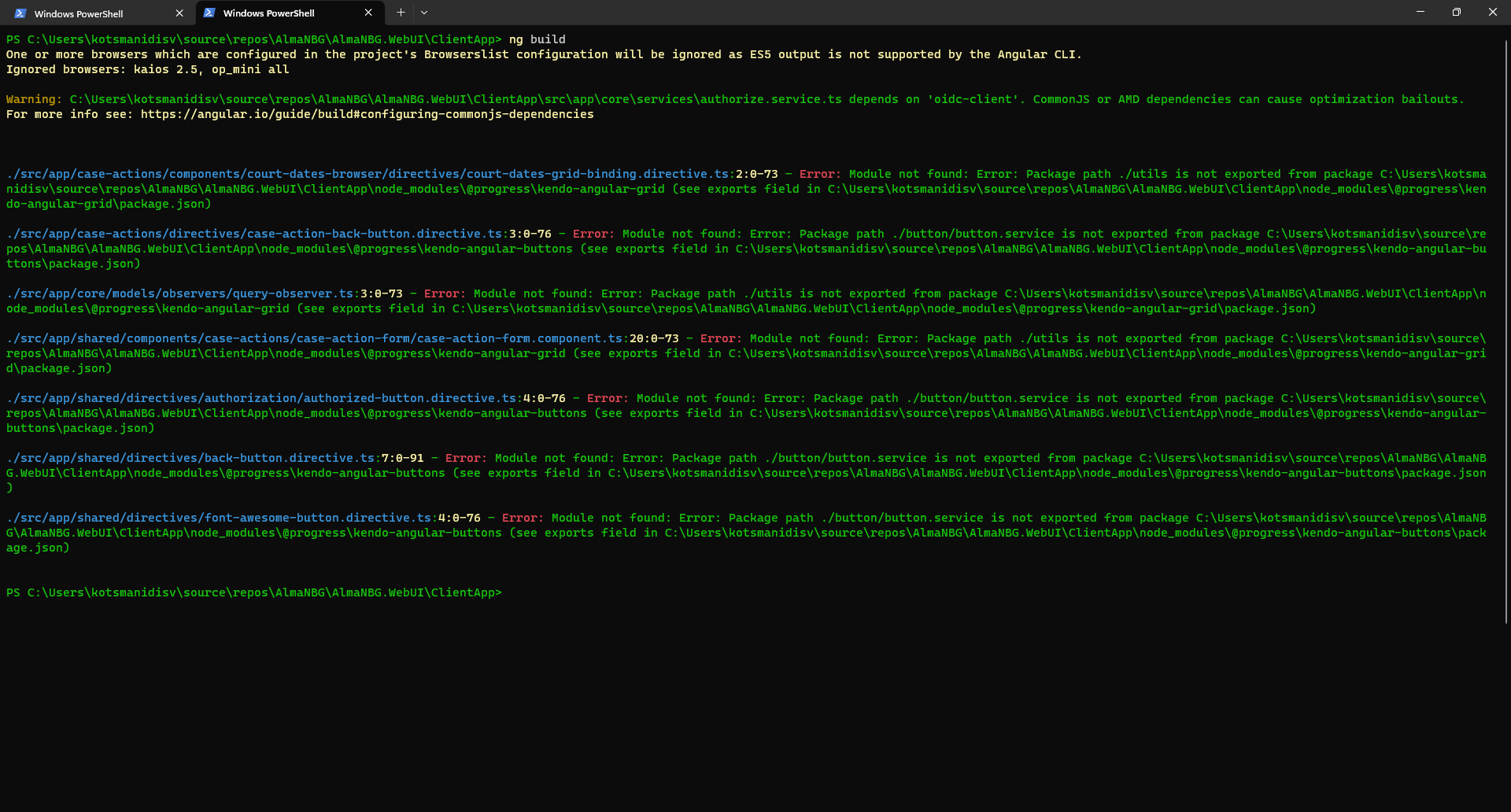This screenshot has width=1511, height=812.
Task: Click the font-awesome-button.directive.ts file path
Action: pyautogui.click(x=219, y=518)
